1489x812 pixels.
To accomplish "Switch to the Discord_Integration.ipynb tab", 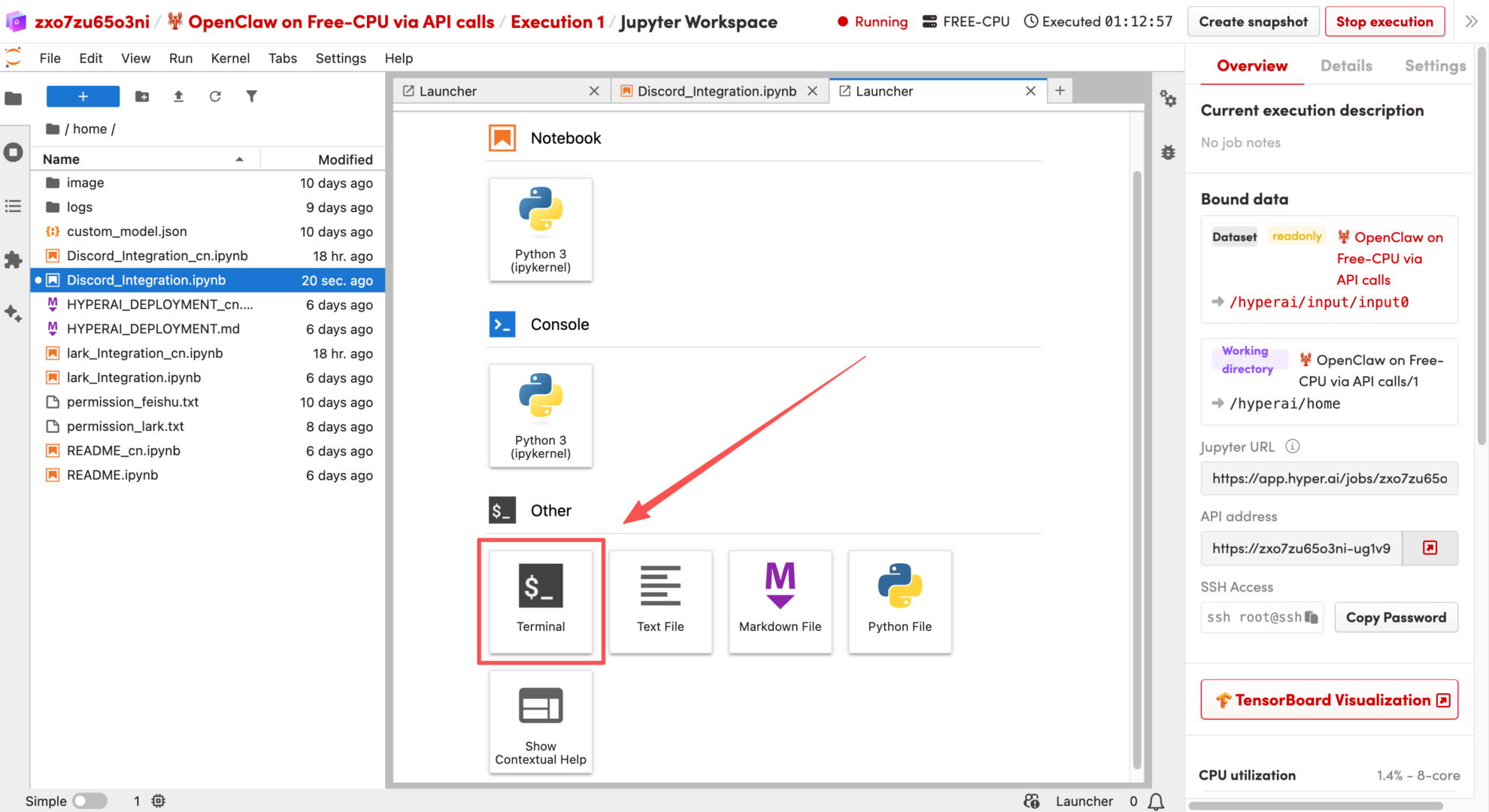I will [716, 91].
